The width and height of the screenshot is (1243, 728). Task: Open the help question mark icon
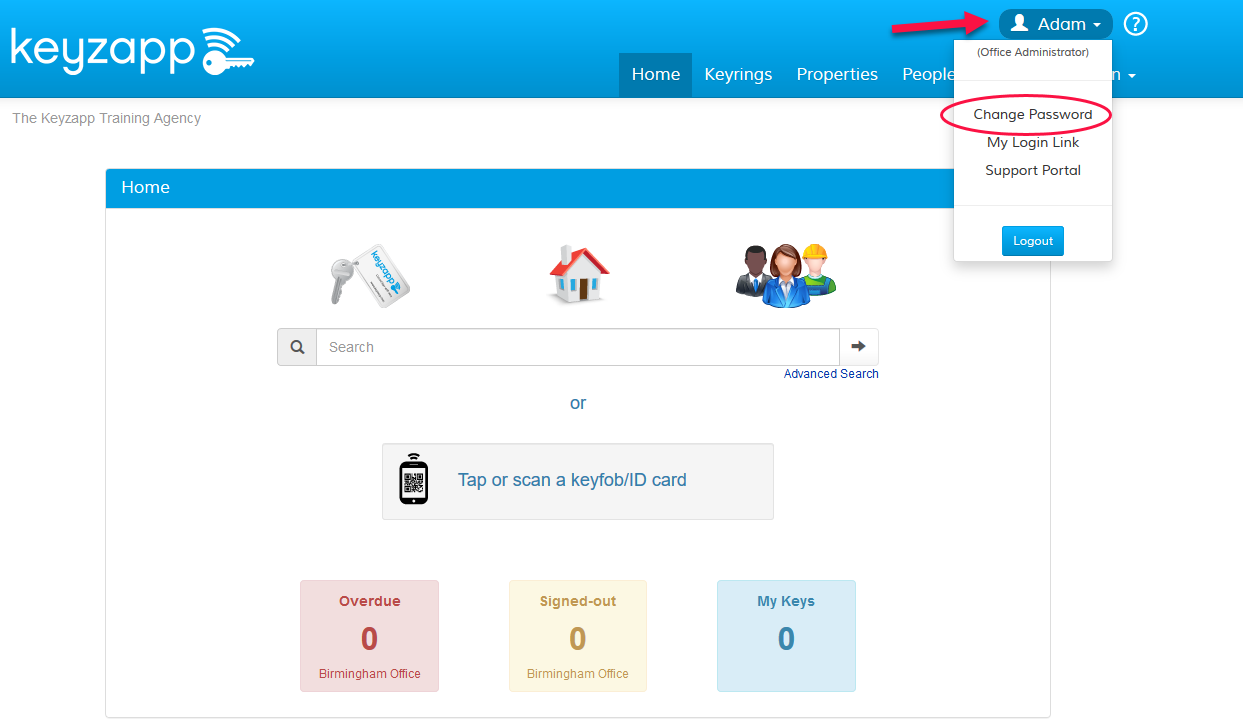click(1135, 24)
